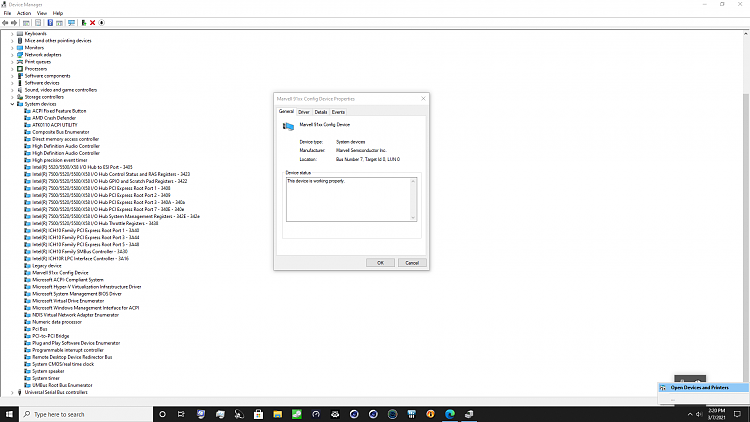Disable device using the circled down-arrow icon

[x=101, y=22]
